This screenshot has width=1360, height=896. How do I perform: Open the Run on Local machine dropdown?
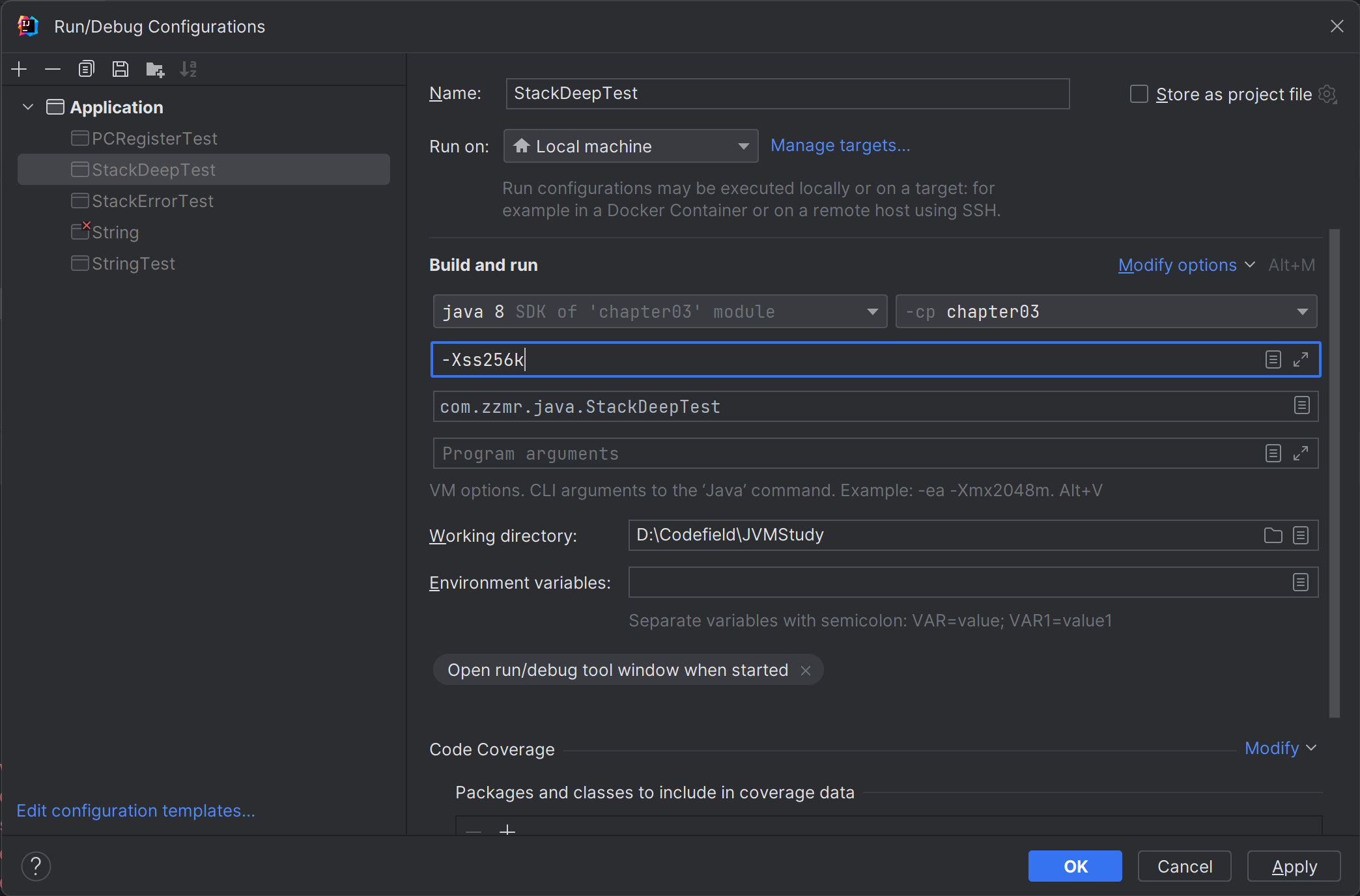[630, 146]
